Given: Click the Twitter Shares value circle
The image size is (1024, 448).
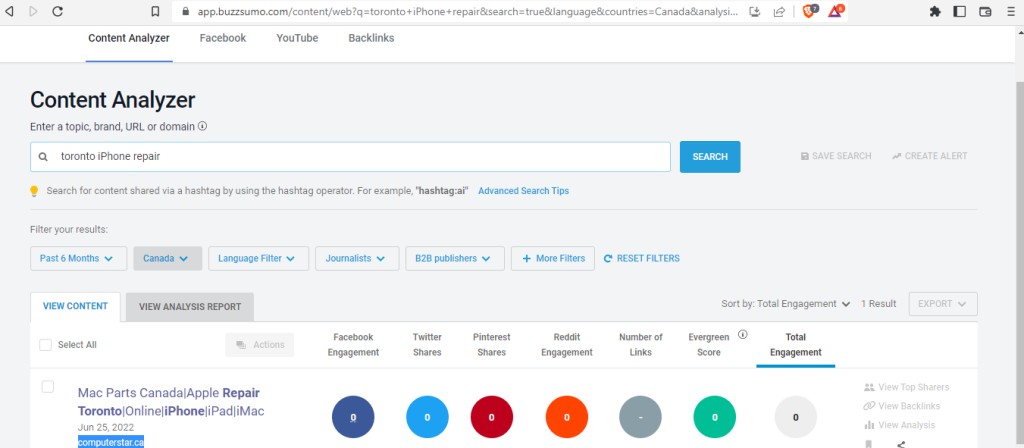Looking at the screenshot, I should click(x=427, y=417).
